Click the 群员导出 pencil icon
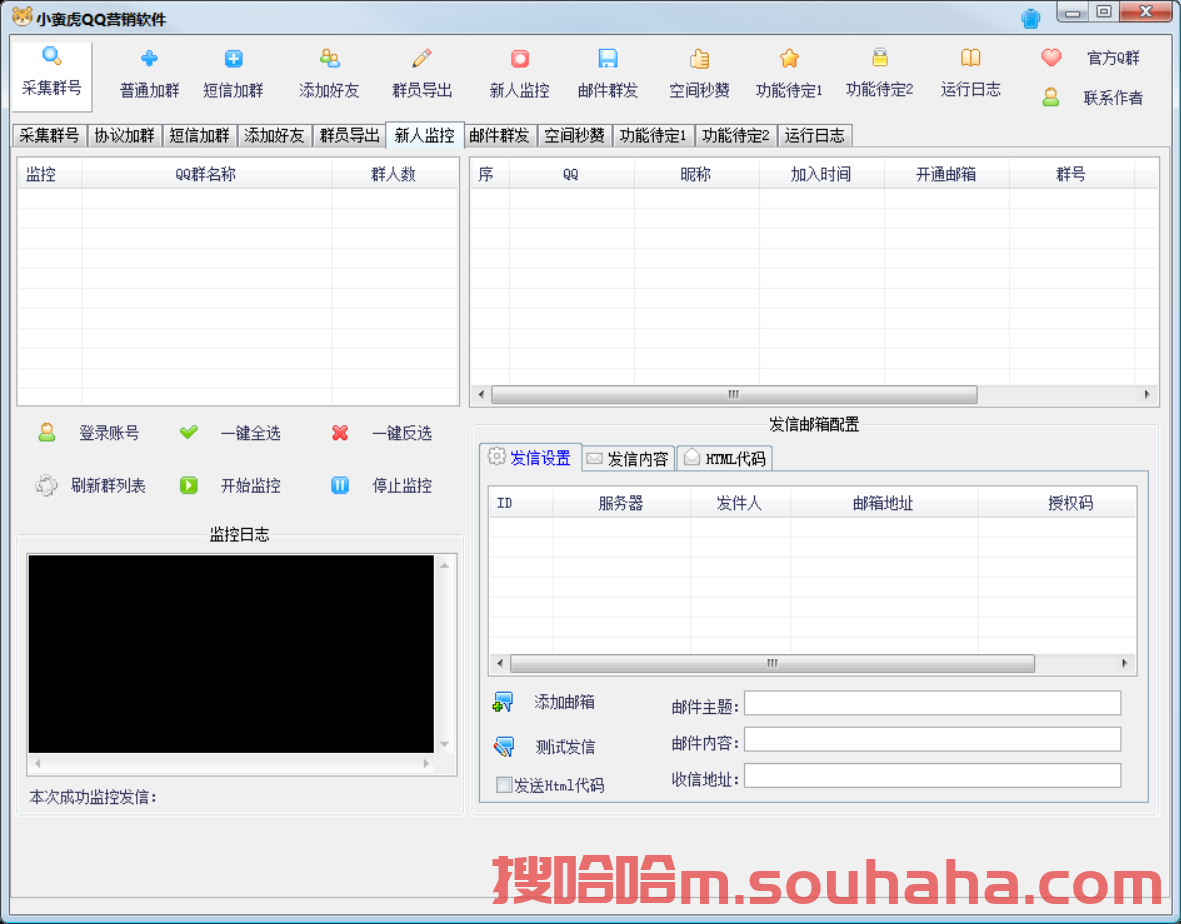 click(420, 73)
